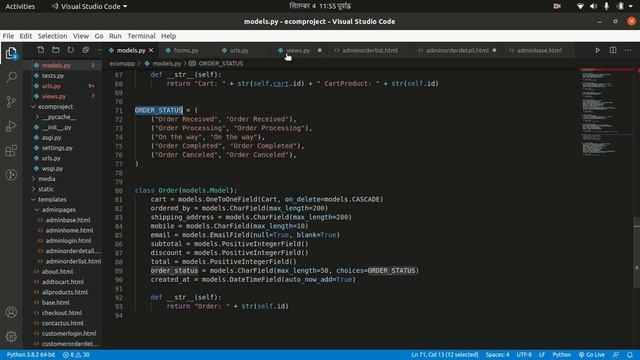Screen dimensions: 640x360
Task: Click the Python language mode selector
Action: click(561, 355)
